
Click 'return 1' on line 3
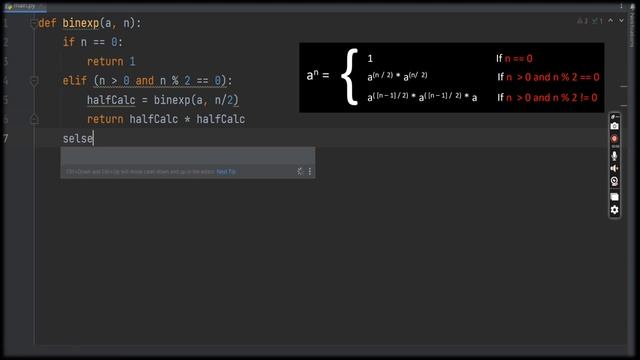click(x=111, y=62)
